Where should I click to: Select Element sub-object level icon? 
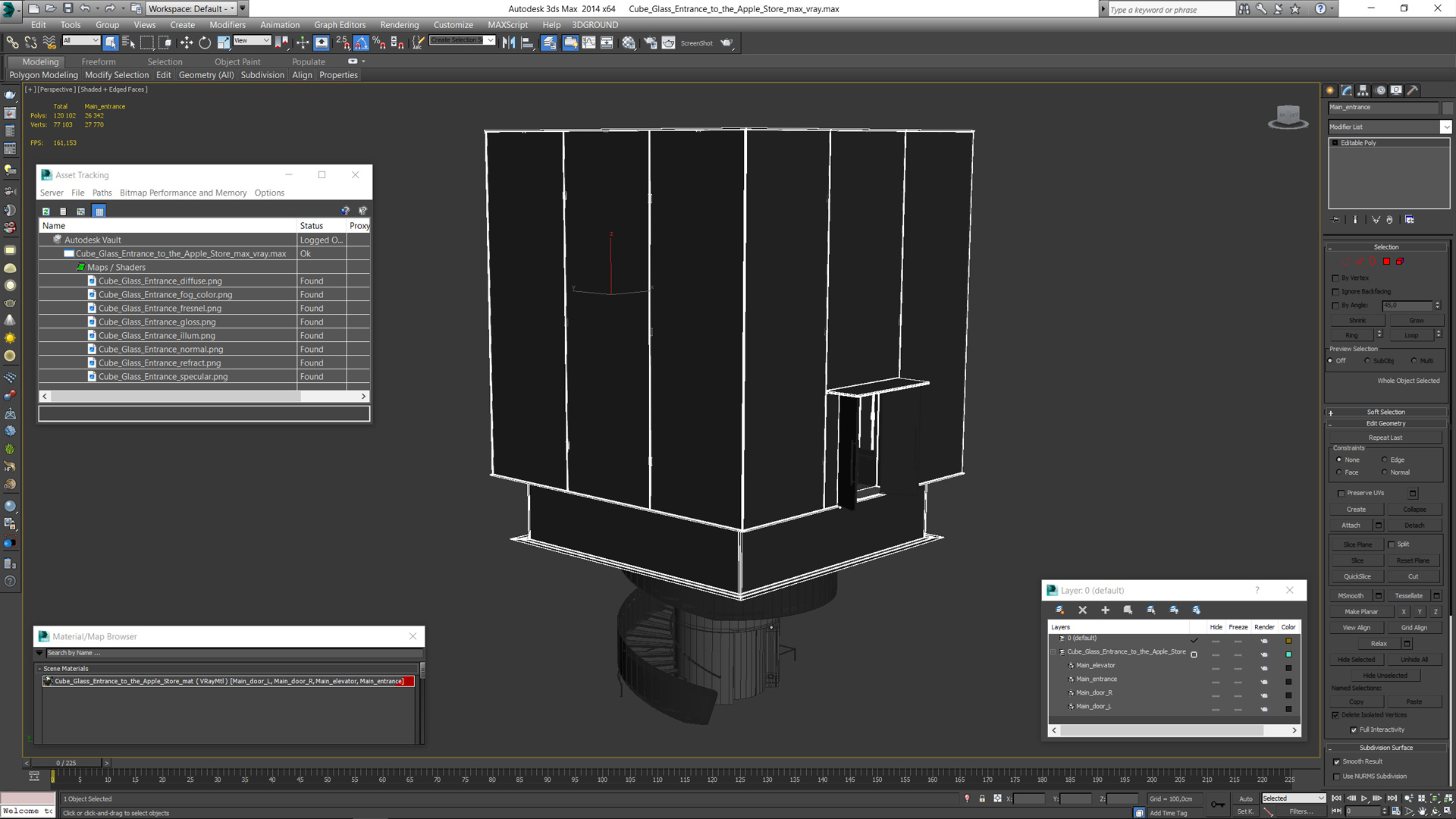point(1400,262)
